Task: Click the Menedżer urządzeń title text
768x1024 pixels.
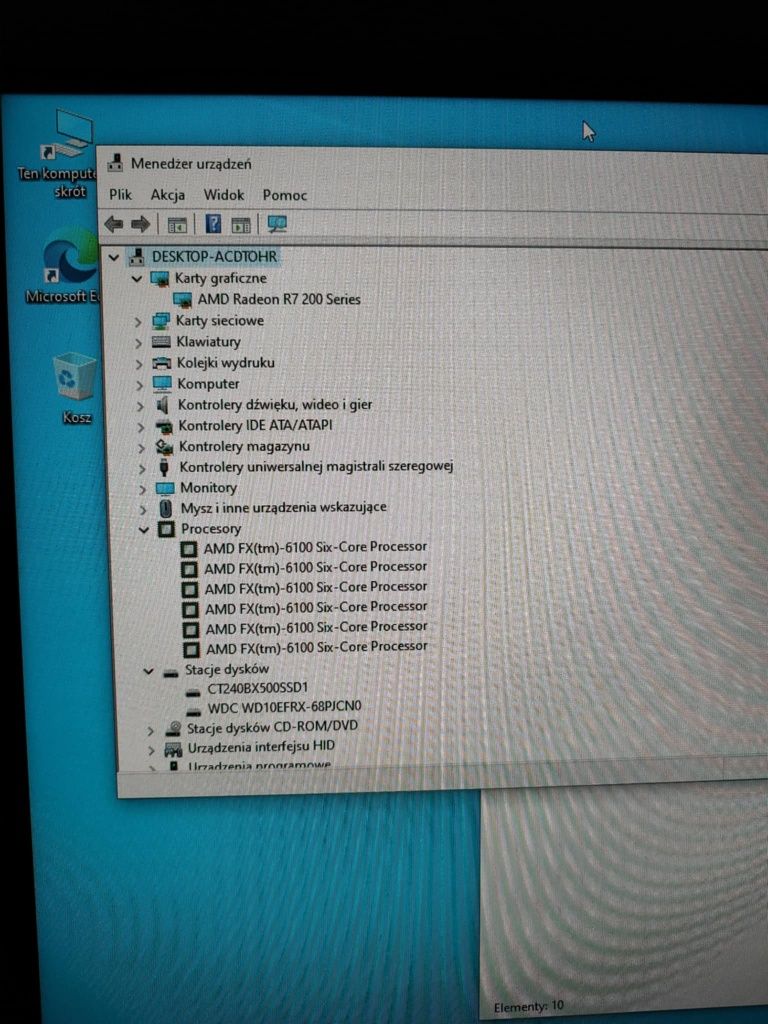Action: [x=191, y=163]
